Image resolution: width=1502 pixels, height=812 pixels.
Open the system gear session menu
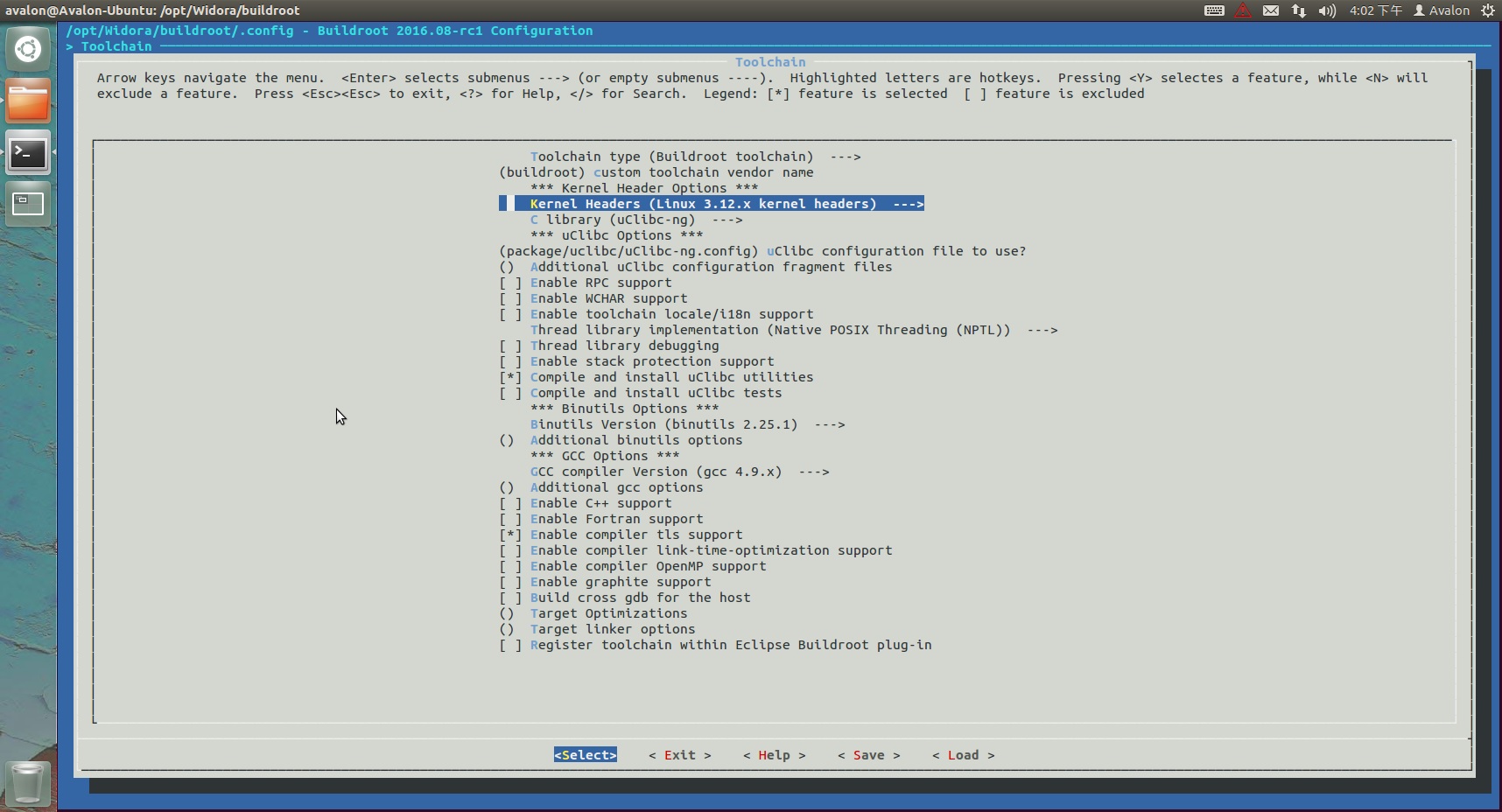tap(1487, 10)
